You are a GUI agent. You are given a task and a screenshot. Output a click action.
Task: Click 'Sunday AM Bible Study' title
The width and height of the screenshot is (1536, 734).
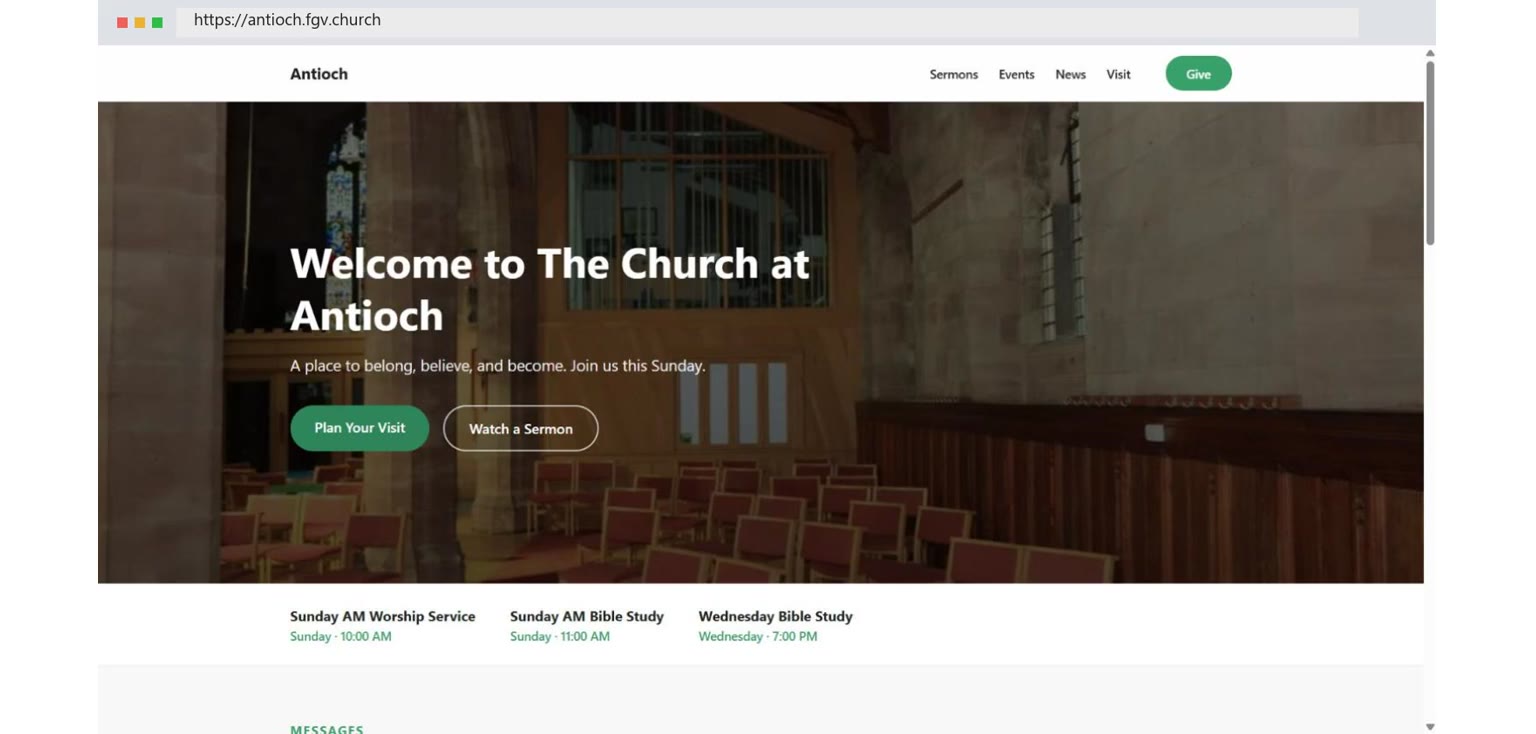coord(587,616)
